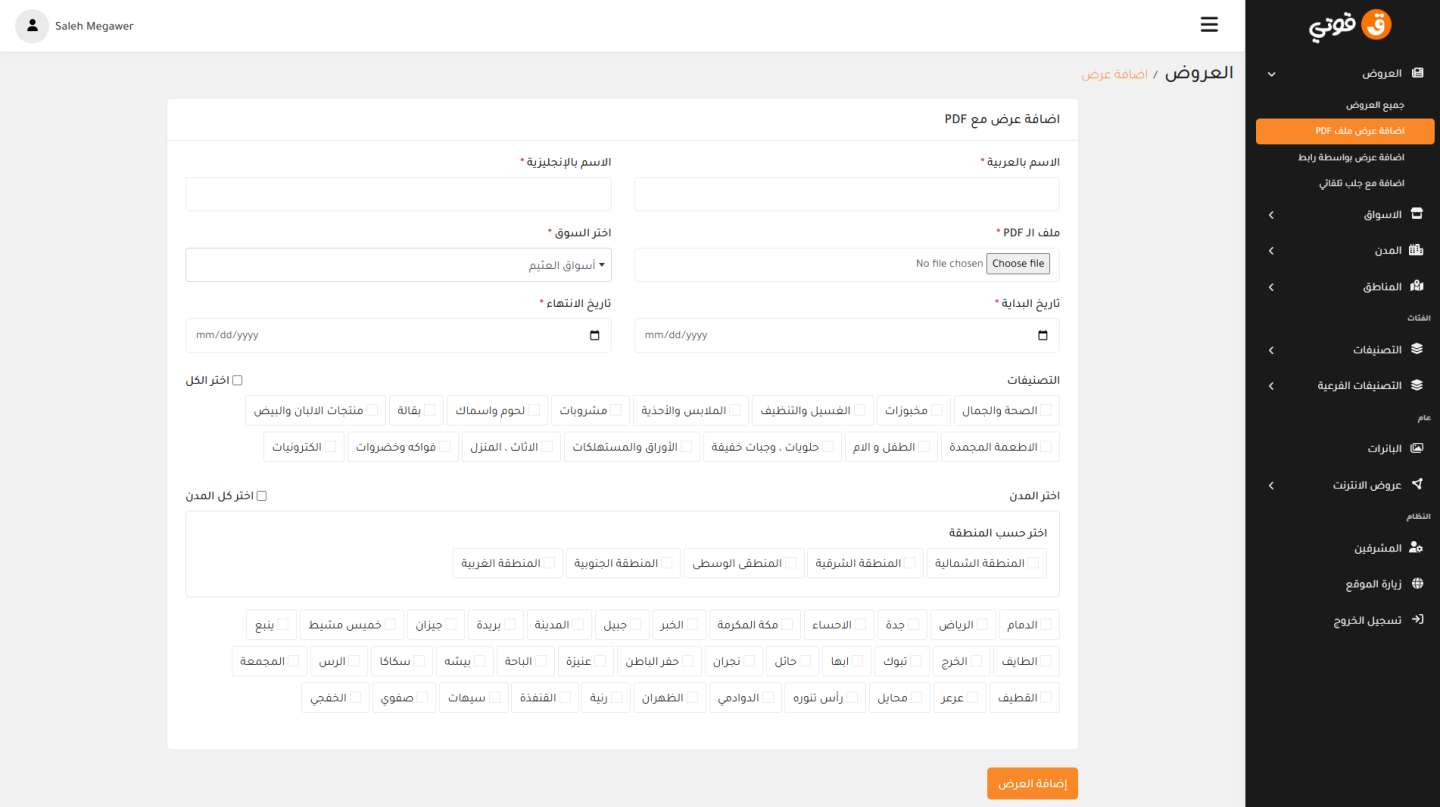Click the hamburger menu icon in header
Viewport: 1440px width, 807px height.
click(x=1209, y=25)
